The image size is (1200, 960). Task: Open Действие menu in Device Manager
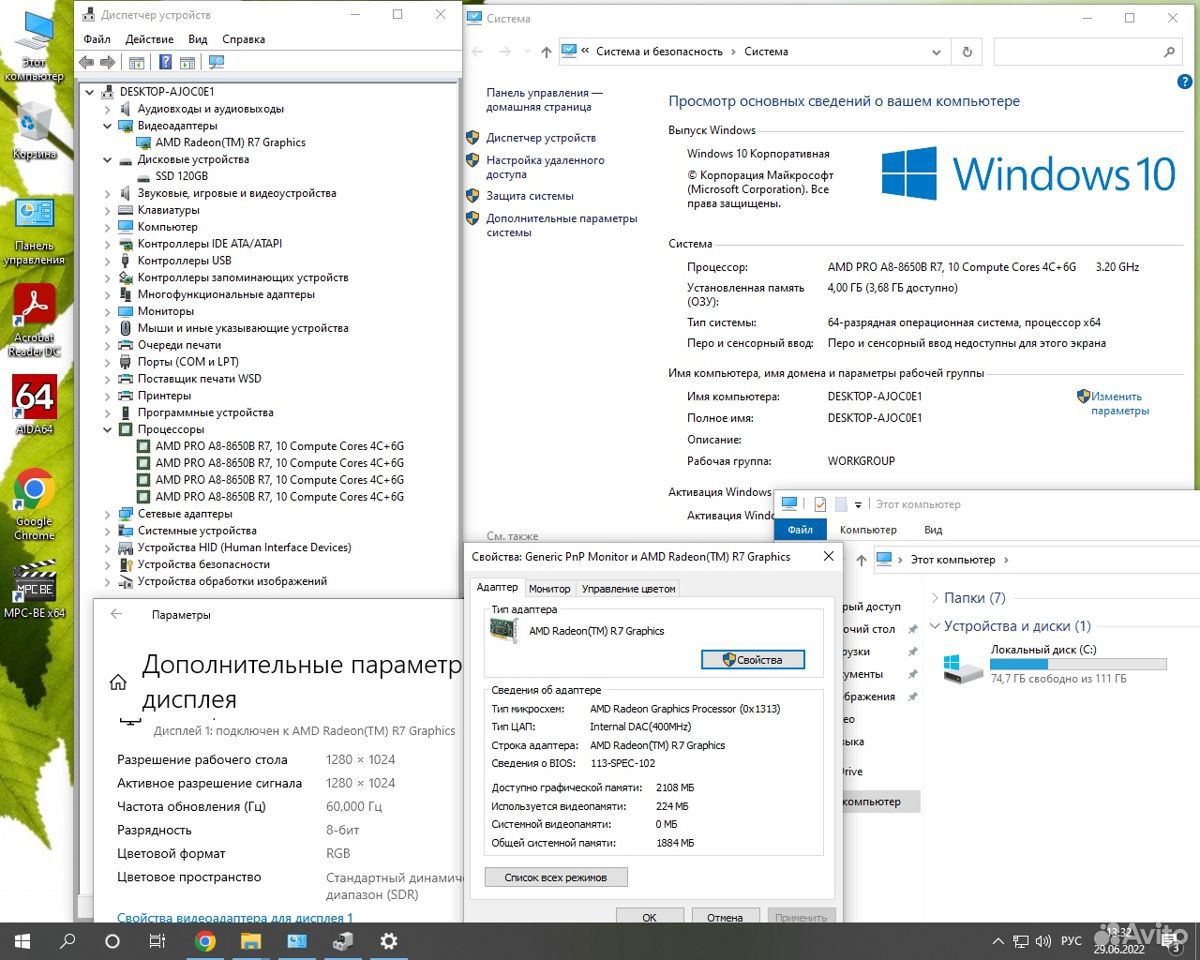click(150, 39)
